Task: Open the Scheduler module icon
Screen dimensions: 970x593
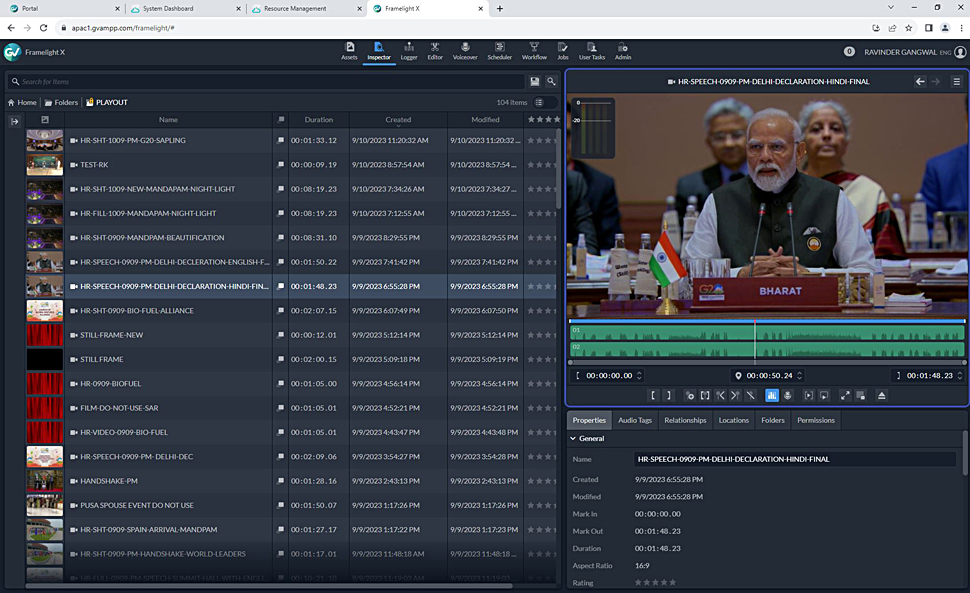Action: (x=499, y=51)
